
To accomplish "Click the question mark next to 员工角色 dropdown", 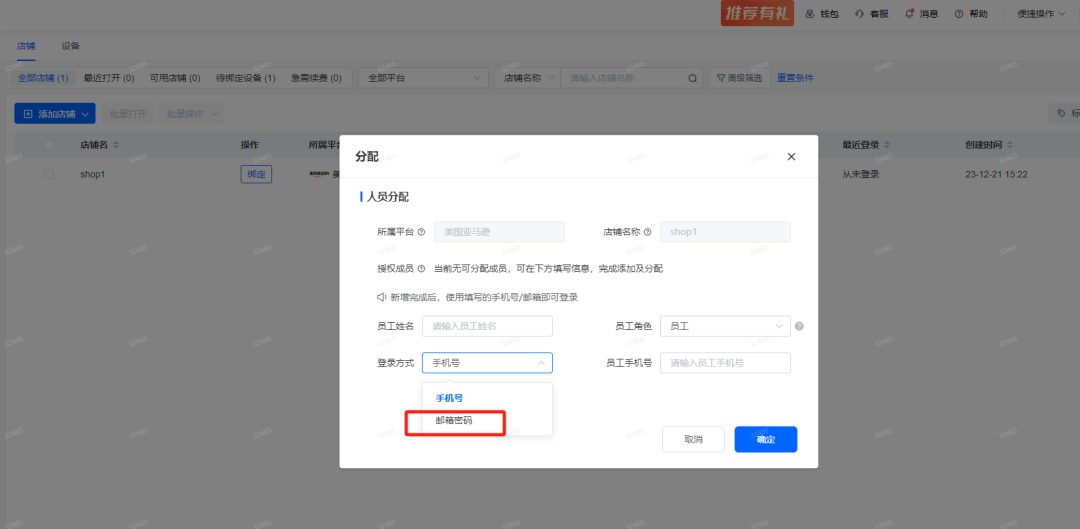I will pos(799,326).
